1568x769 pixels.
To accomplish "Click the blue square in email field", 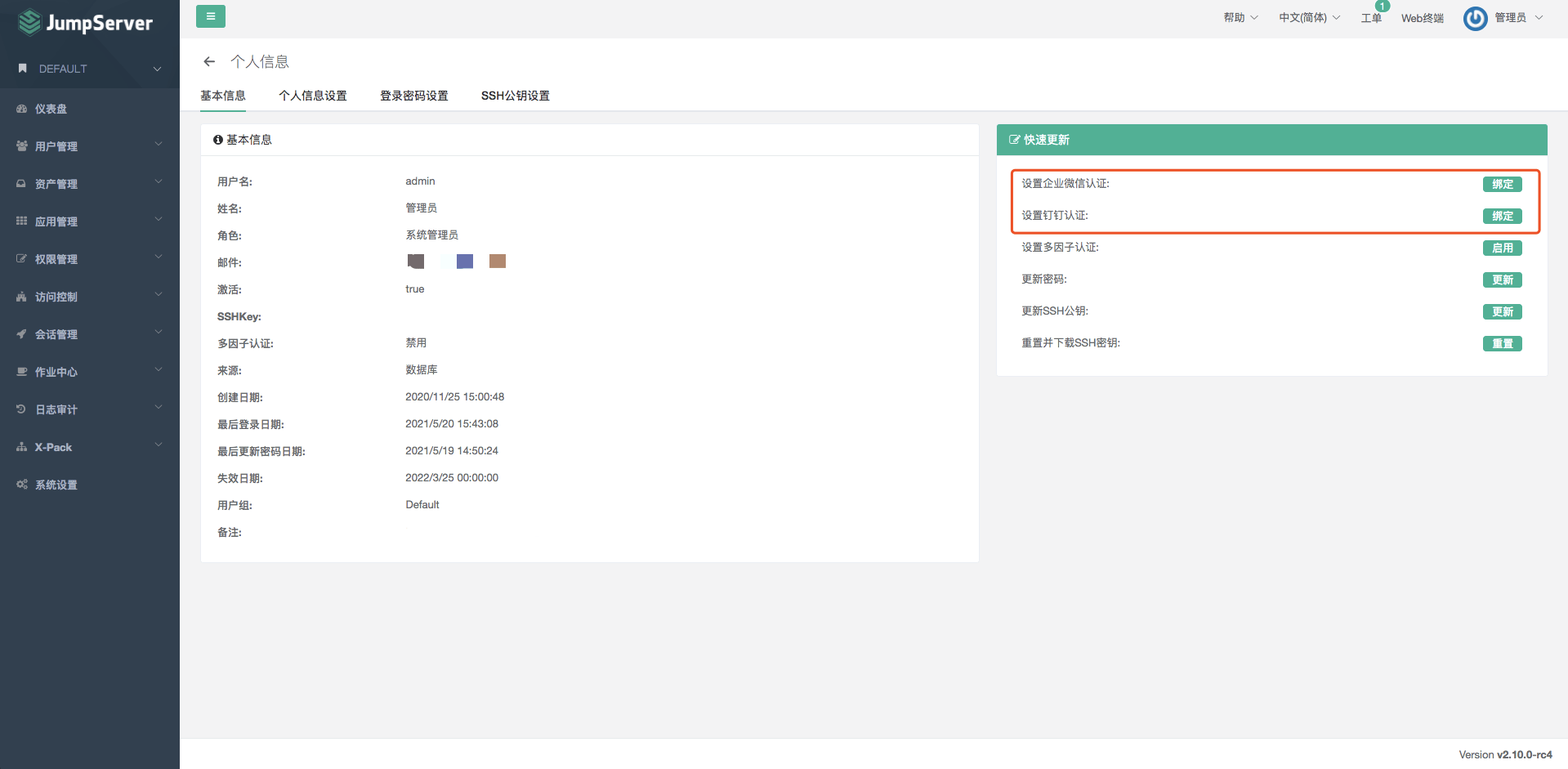I will tap(465, 262).
